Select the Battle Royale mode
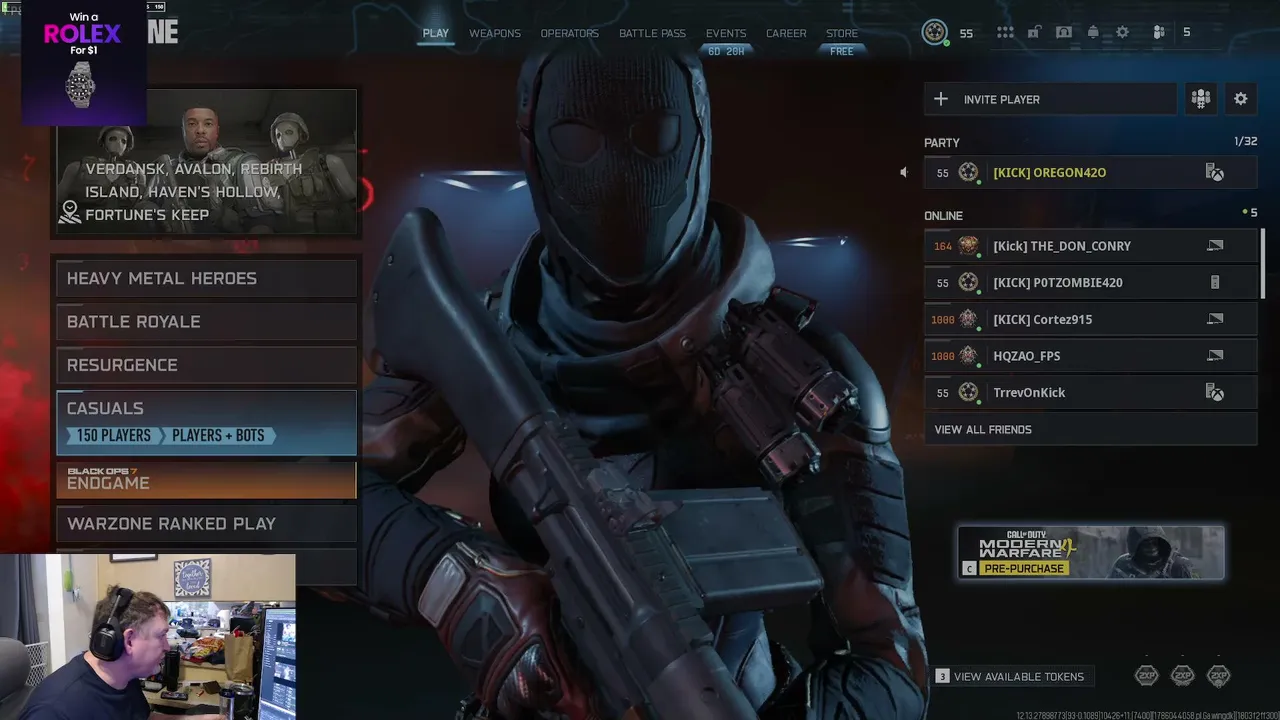The image size is (1280, 720). [206, 322]
